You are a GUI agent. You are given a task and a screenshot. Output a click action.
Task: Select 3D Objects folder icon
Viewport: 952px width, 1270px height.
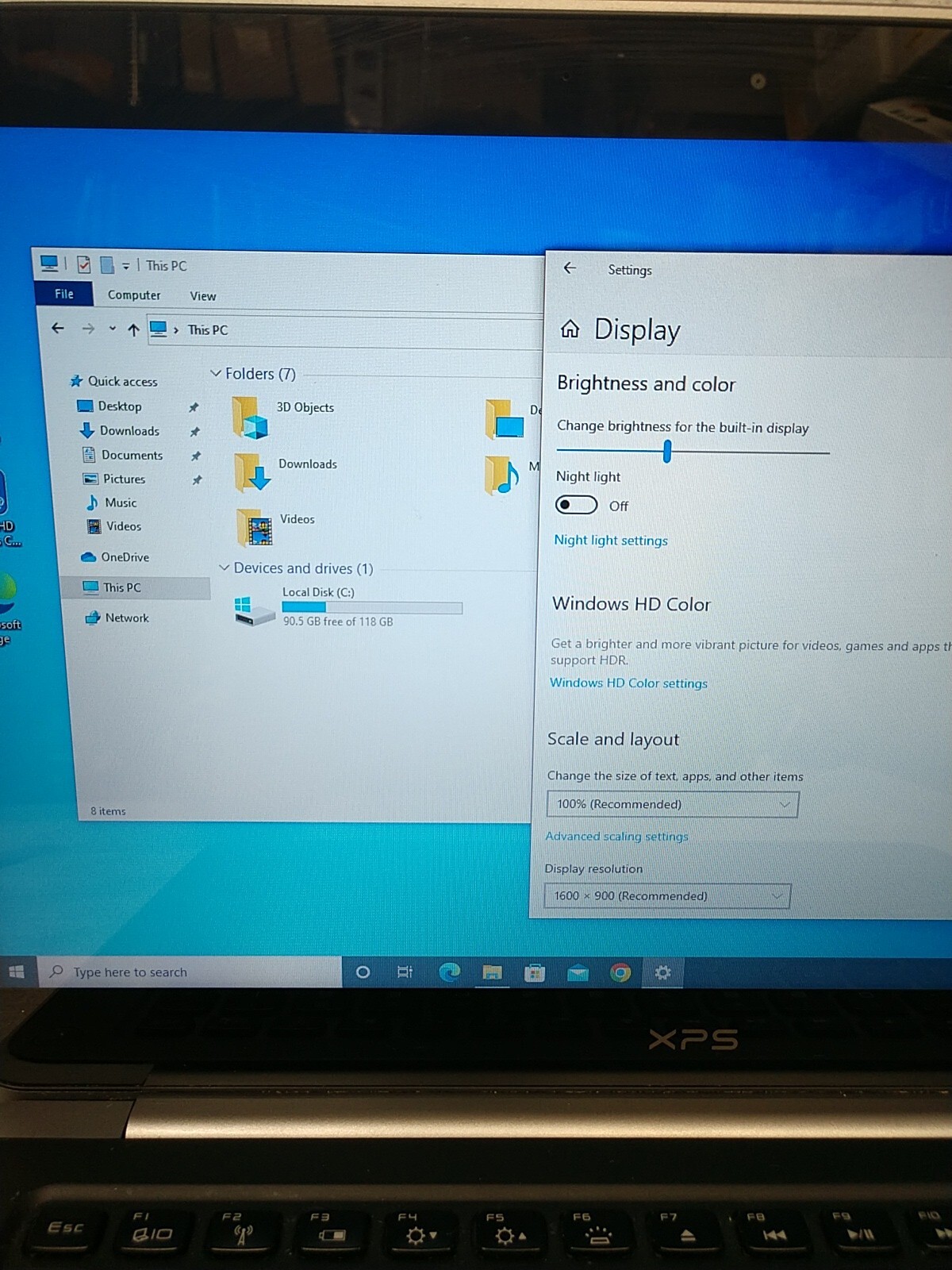point(251,418)
